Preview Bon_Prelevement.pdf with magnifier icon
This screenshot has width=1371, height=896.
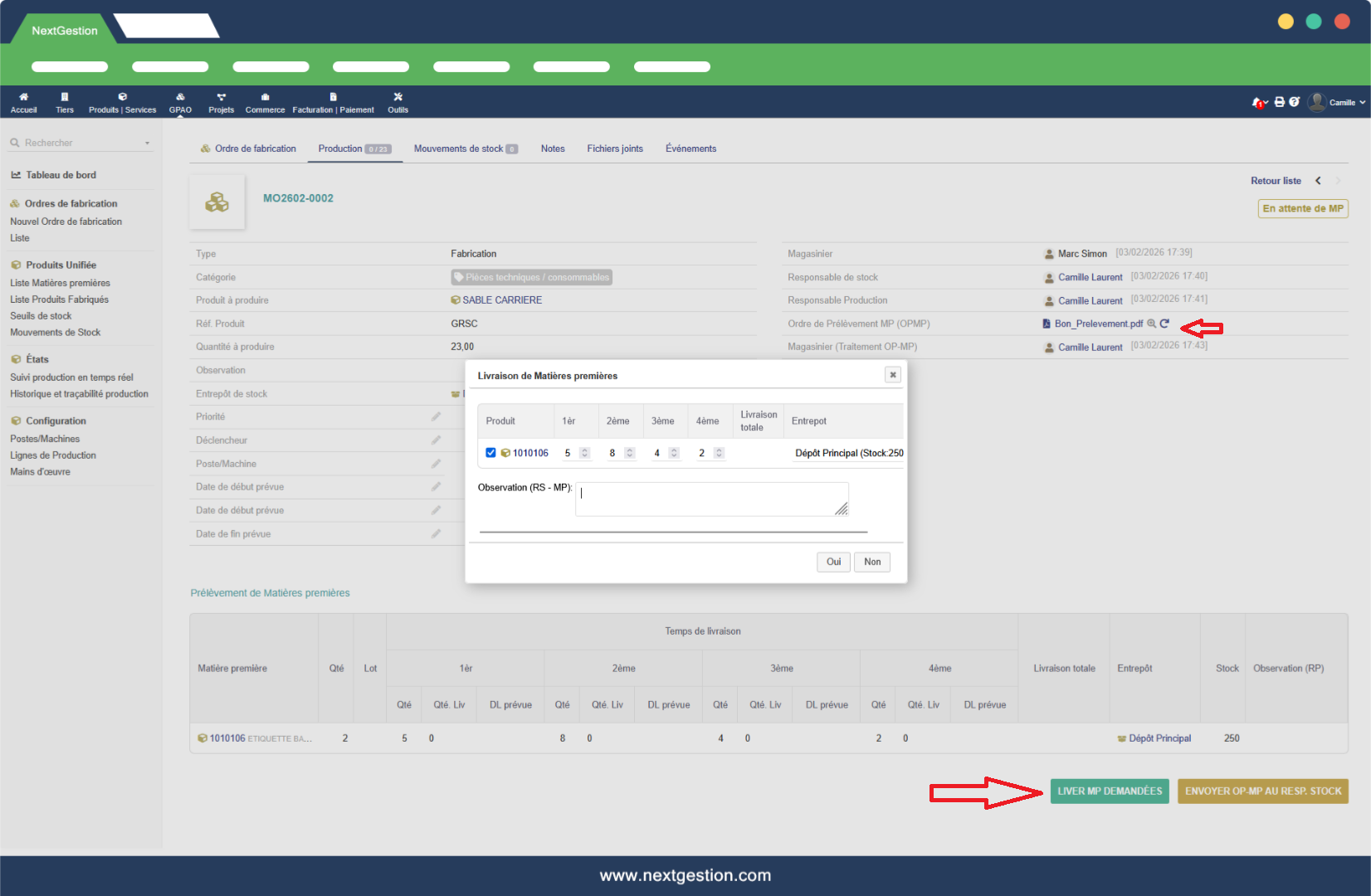(1152, 324)
